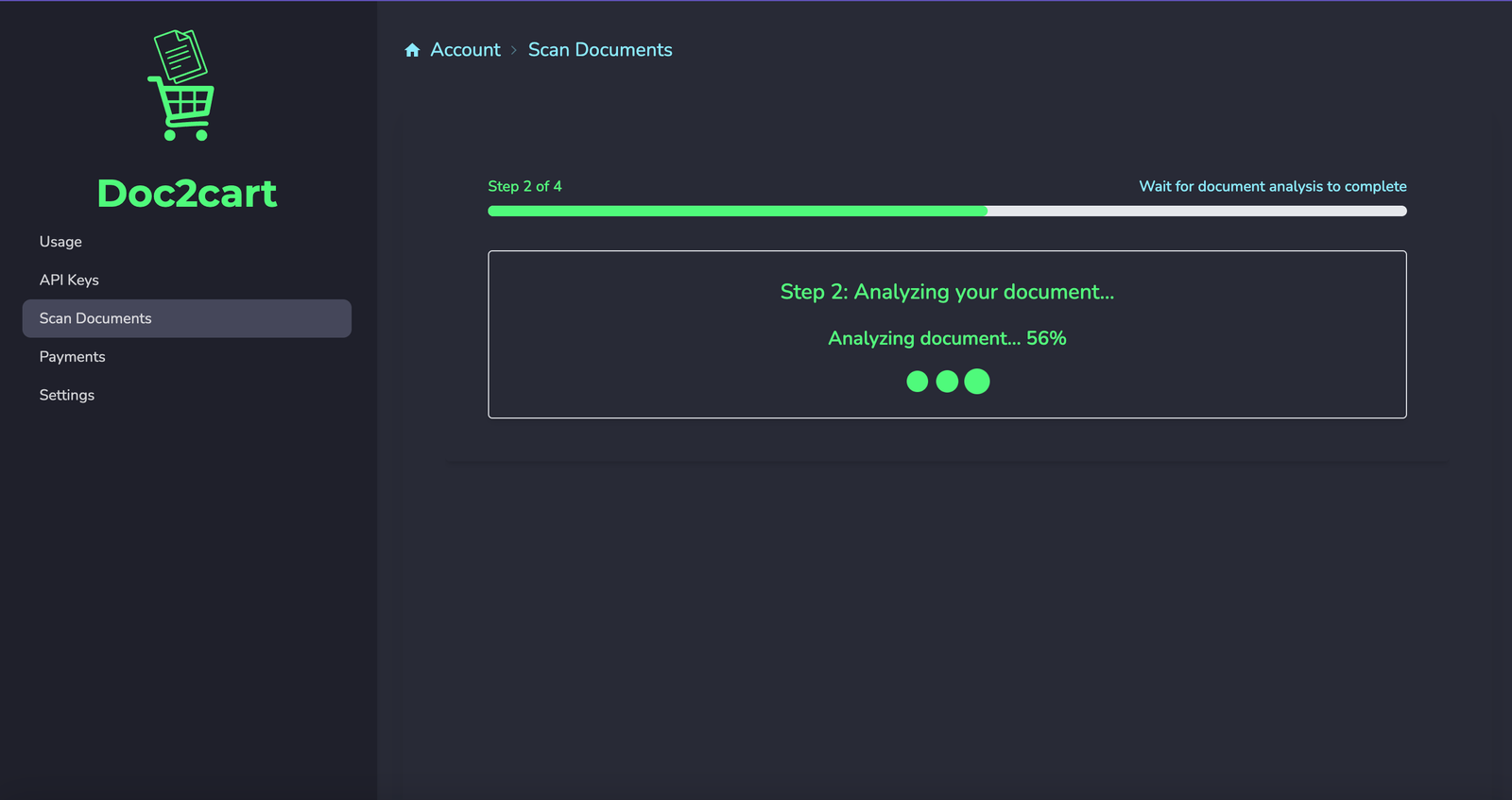Open the Account breadcrumb link
Viewport: 1512px width, 800px height.
tap(465, 50)
